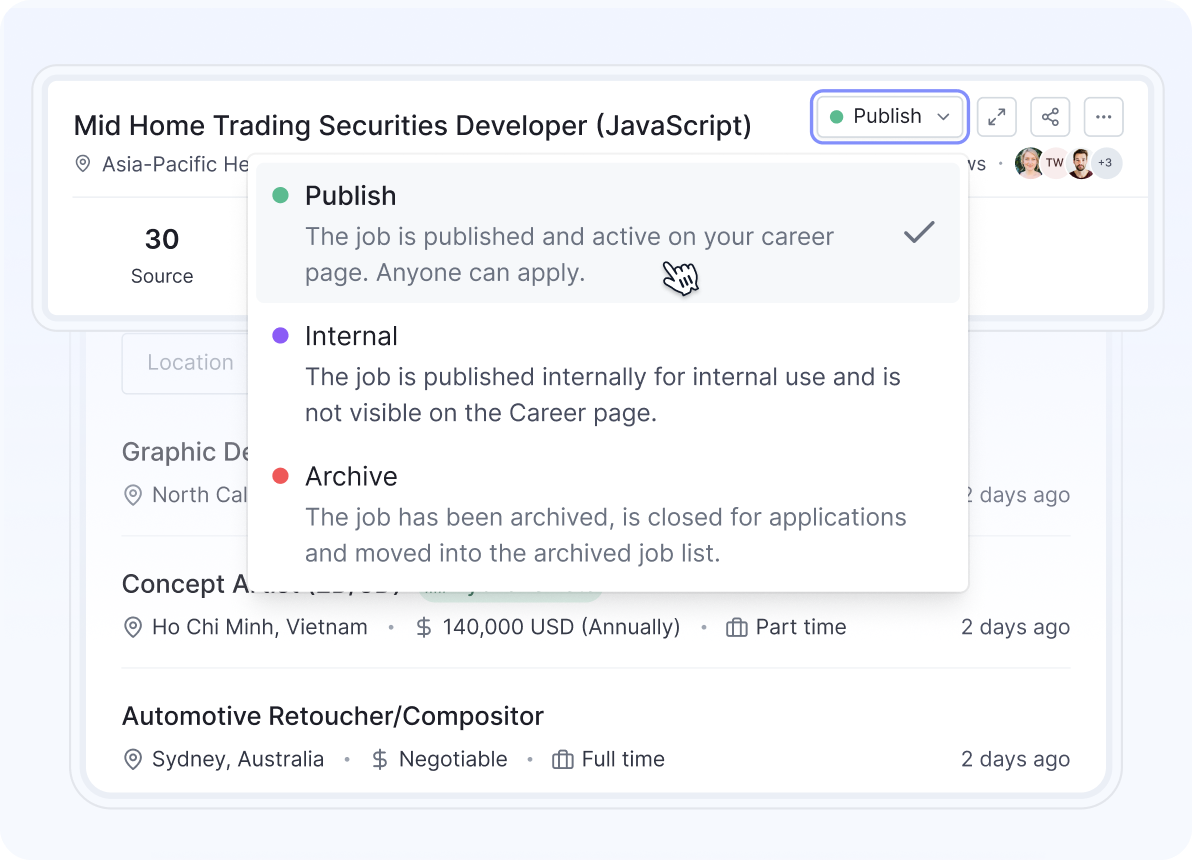Open the Publish status dropdown button
Viewport: 1192px width, 860px height.
coord(889,116)
